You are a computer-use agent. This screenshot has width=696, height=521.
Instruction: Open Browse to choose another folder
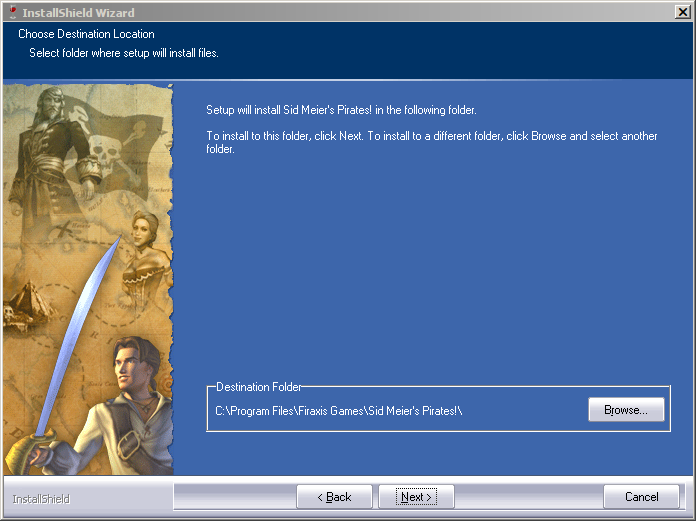pos(626,410)
